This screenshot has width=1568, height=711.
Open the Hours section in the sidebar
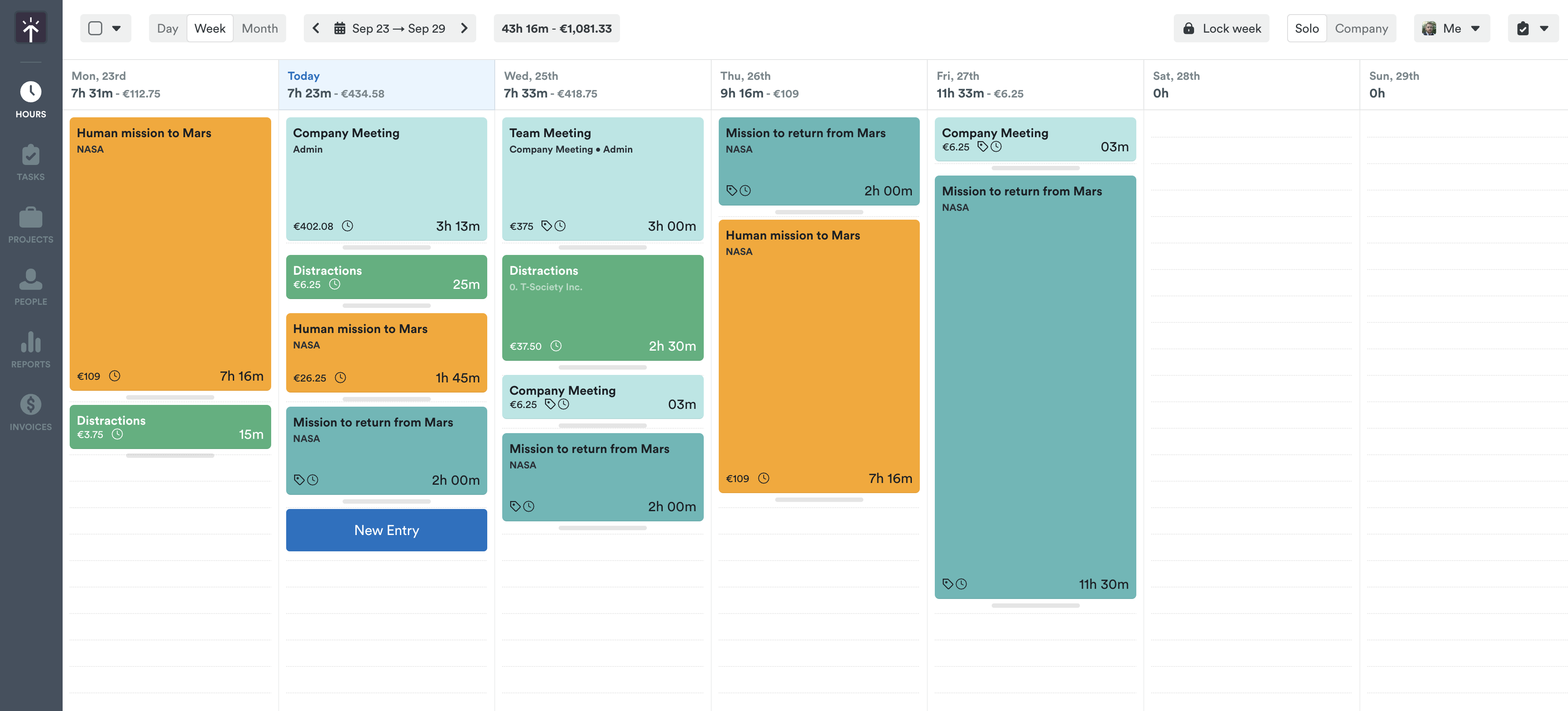[x=30, y=97]
